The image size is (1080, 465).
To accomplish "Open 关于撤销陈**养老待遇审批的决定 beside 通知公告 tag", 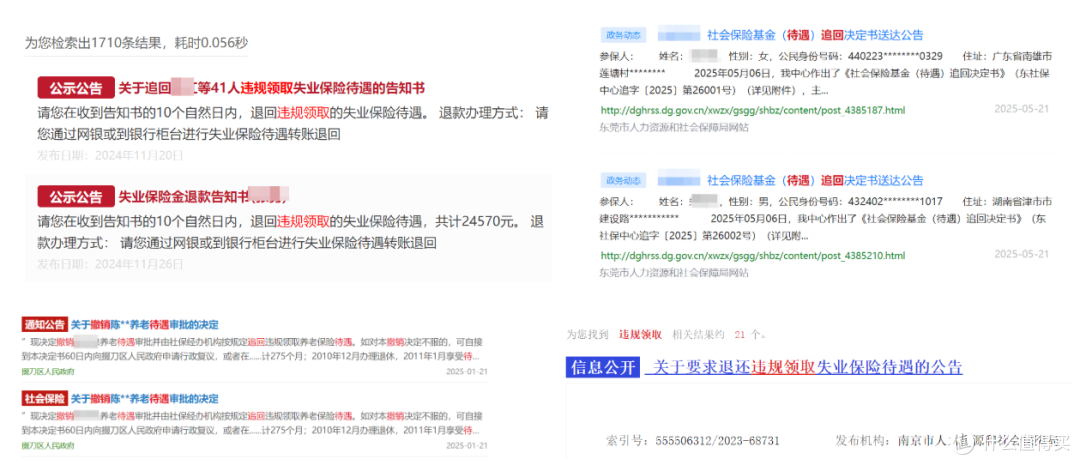I will tap(145, 324).
